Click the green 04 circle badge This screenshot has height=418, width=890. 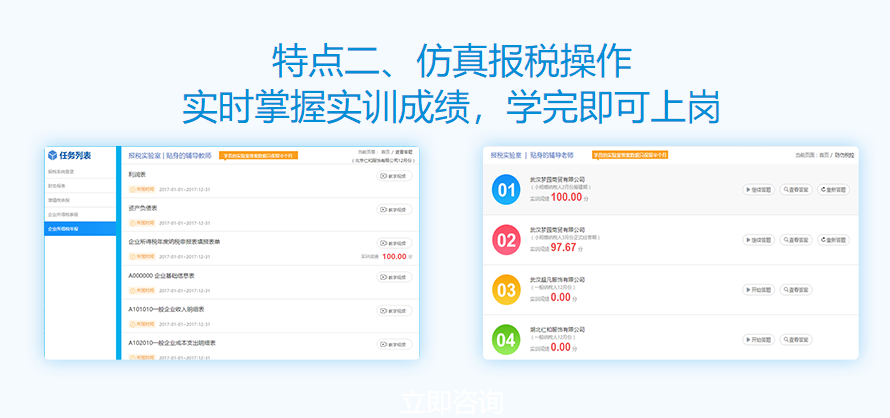tap(507, 339)
